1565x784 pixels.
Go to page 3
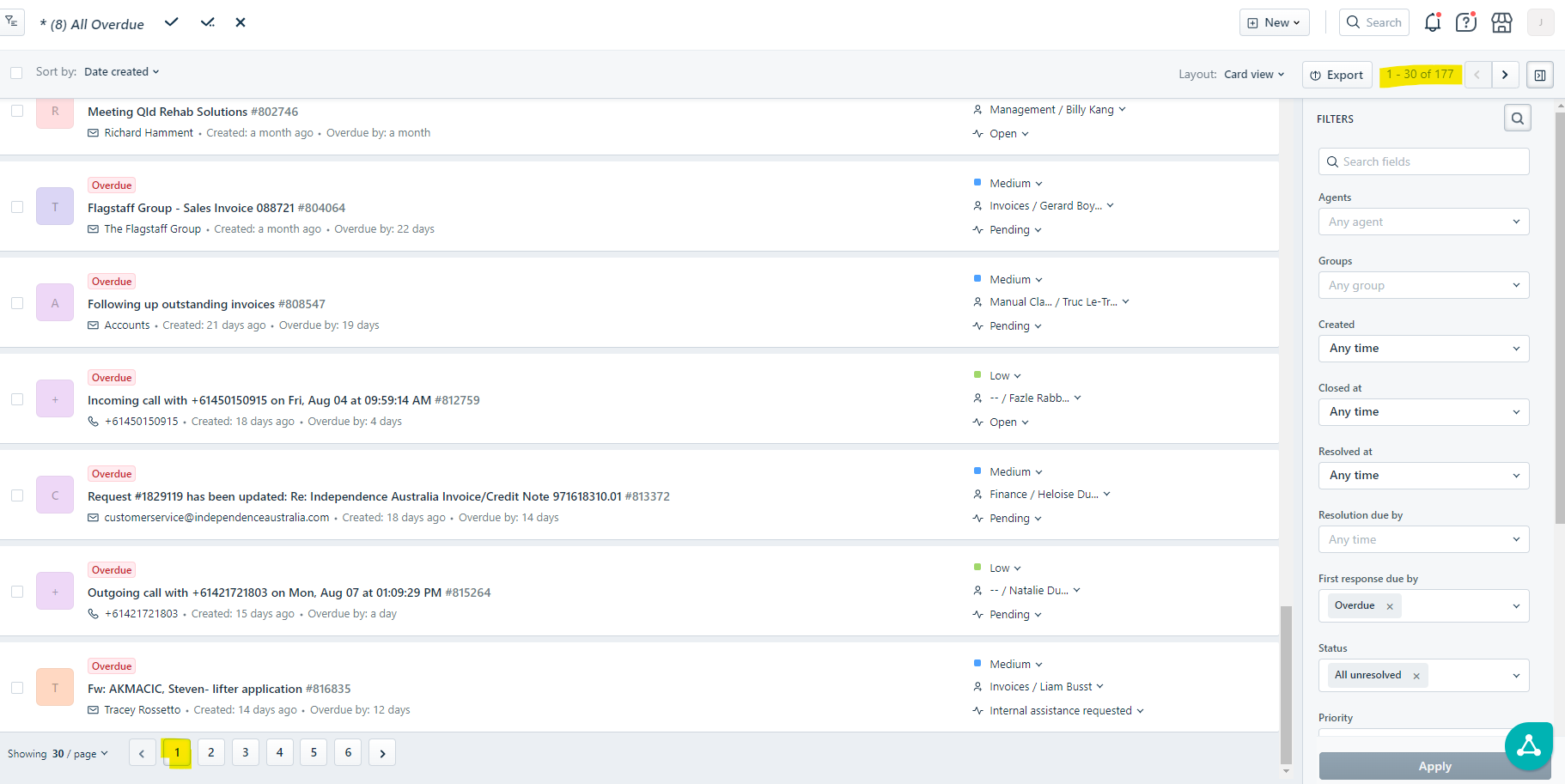[245, 753]
